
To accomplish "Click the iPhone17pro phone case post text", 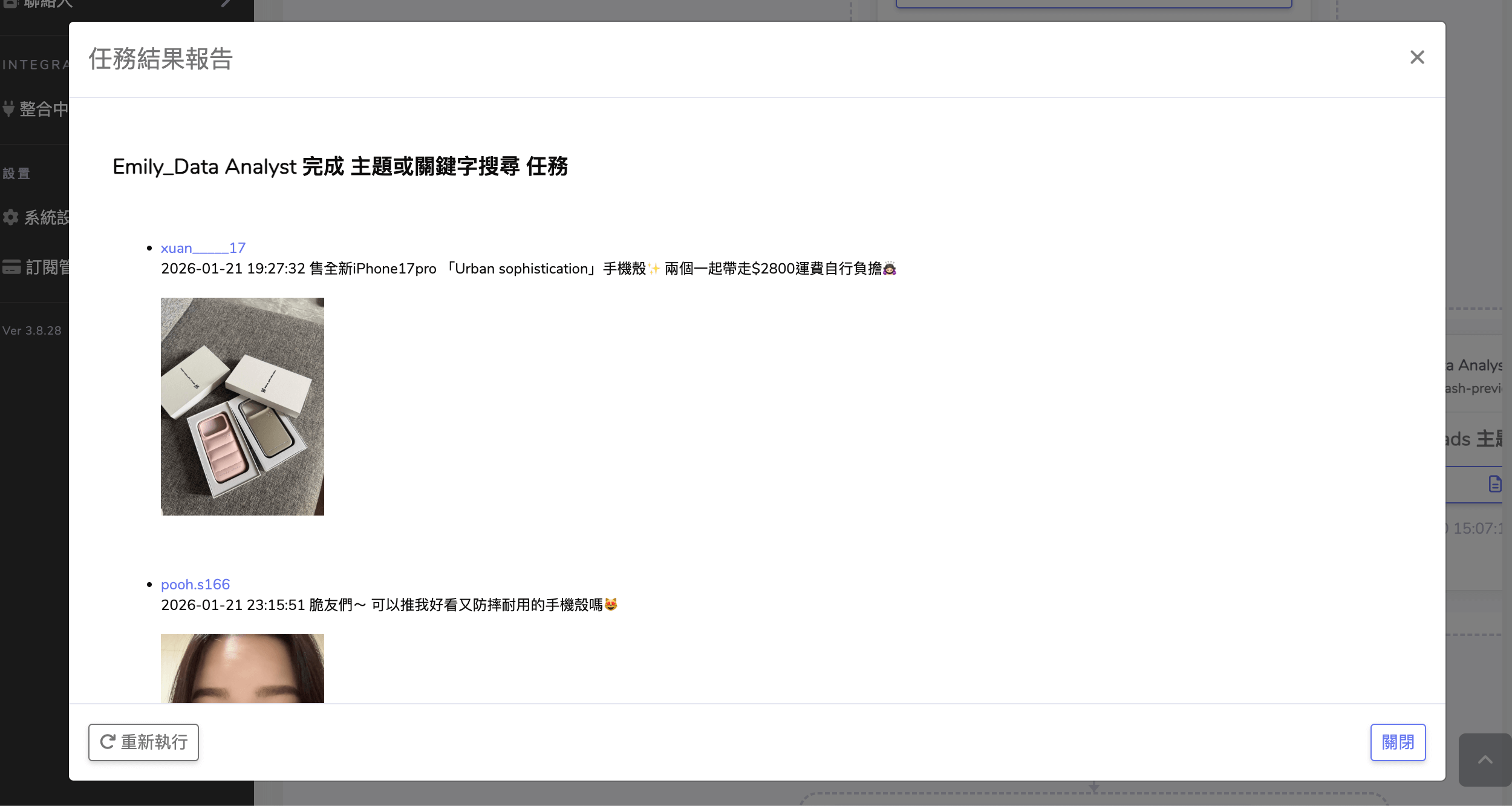I will (x=527, y=269).
